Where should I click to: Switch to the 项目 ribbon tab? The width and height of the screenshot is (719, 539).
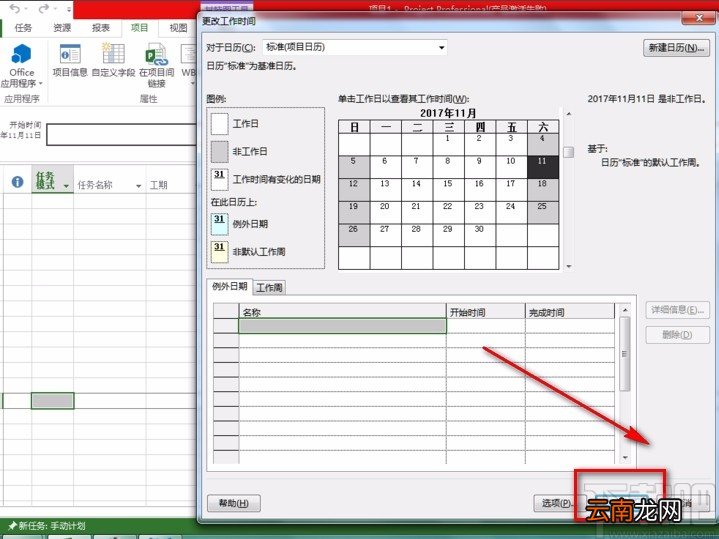[139, 28]
